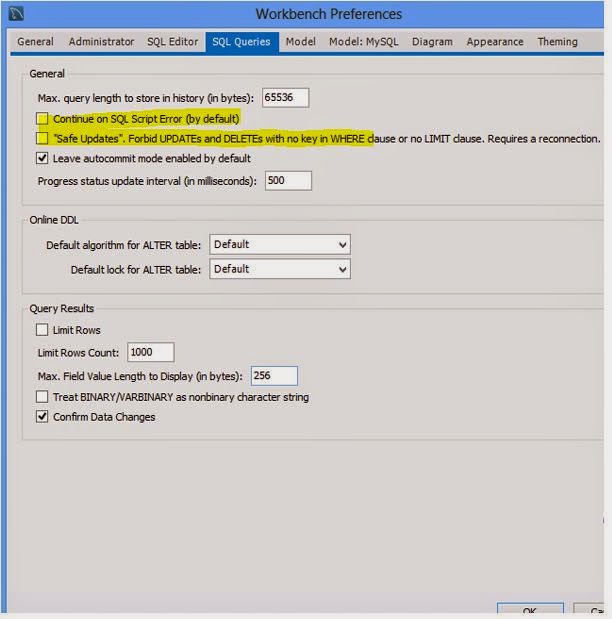Check Treat BINARY/VARBINARY as nonbinary string
Image resolution: width=612 pixels, height=619 pixels.
(x=42, y=396)
